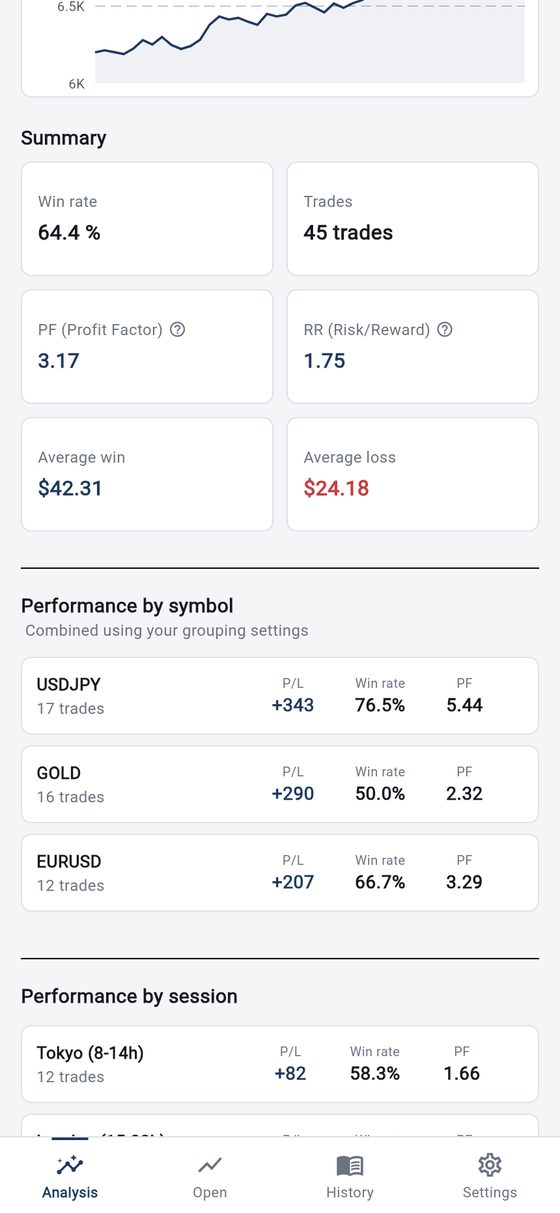The image size is (560, 1213).
Task: Select the Average loss card
Action: (413, 475)
